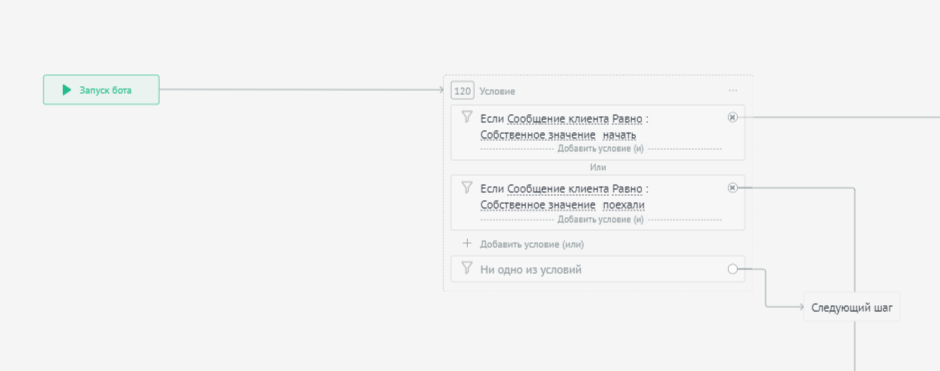This screenshot has width=940, height=371.
Task: Click Добавить условие (и) under поехали condition
Action: (600, 219)
